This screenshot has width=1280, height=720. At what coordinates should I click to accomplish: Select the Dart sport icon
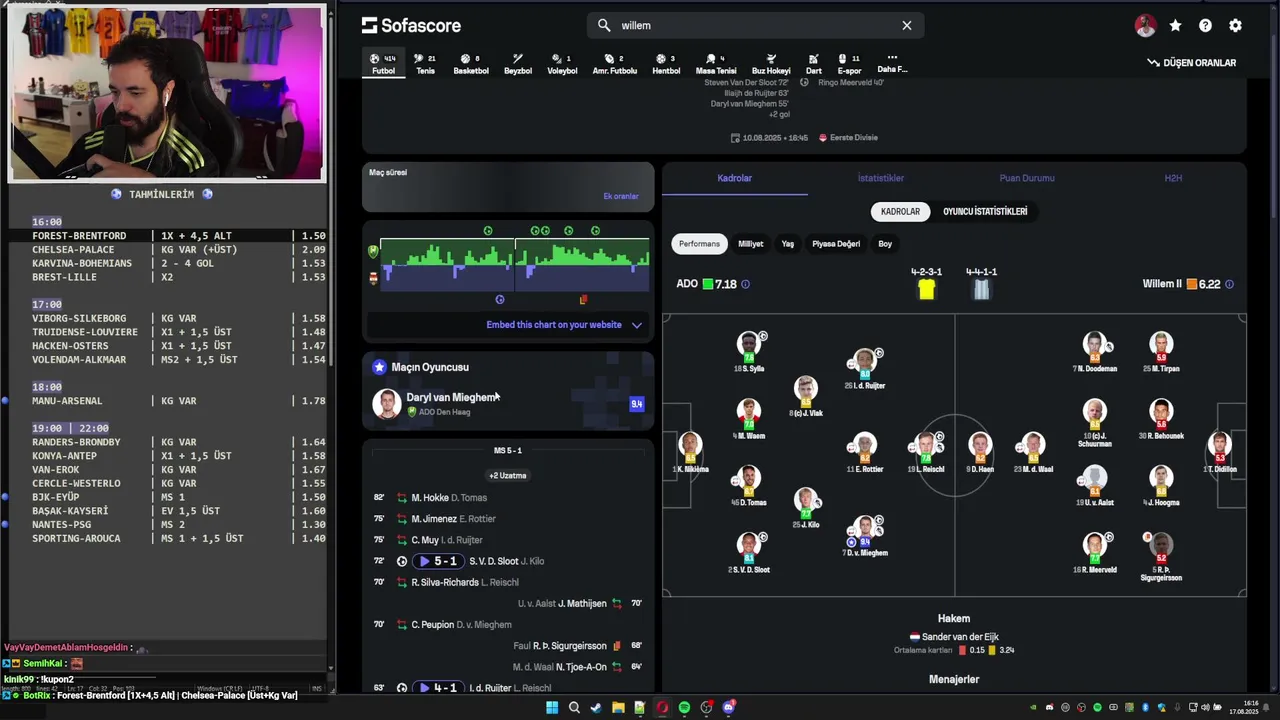[x=814, y=64]
